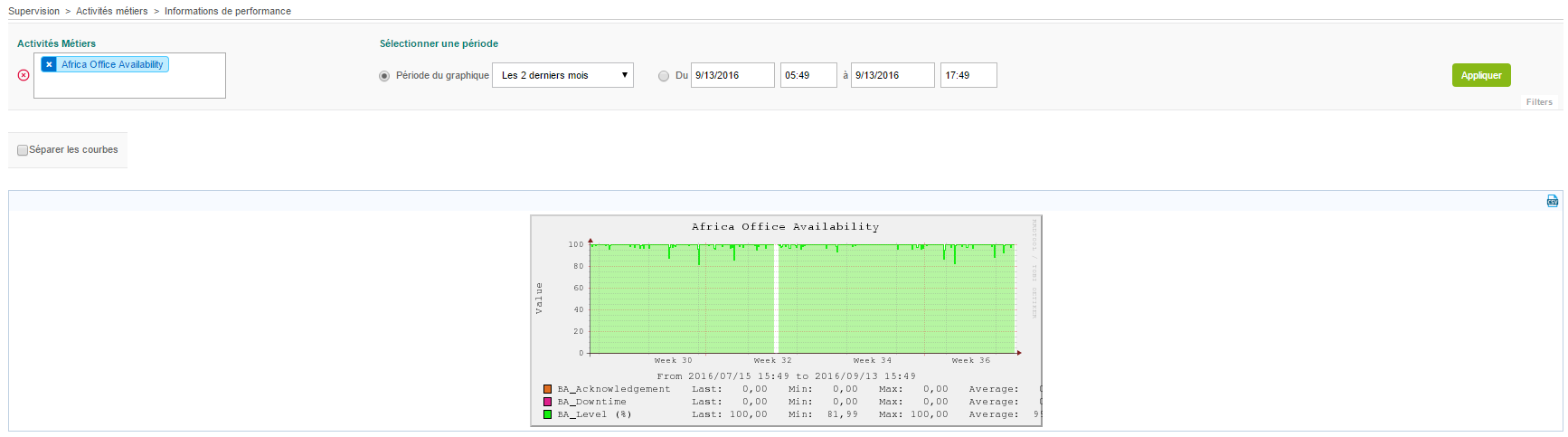Viewport: 1568px width, 437px height.
Task: Click the red clear-selection icon beside Activités Métiers
Action: point(24,75)
